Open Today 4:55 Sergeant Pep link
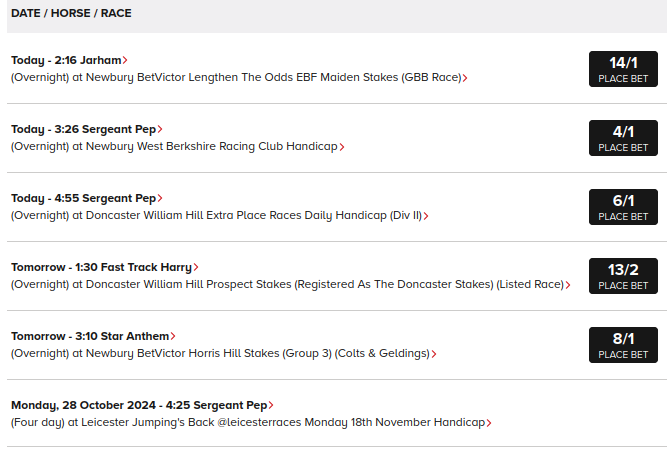Viewport: 670px width, 457px height. click(x=84, y=198)
